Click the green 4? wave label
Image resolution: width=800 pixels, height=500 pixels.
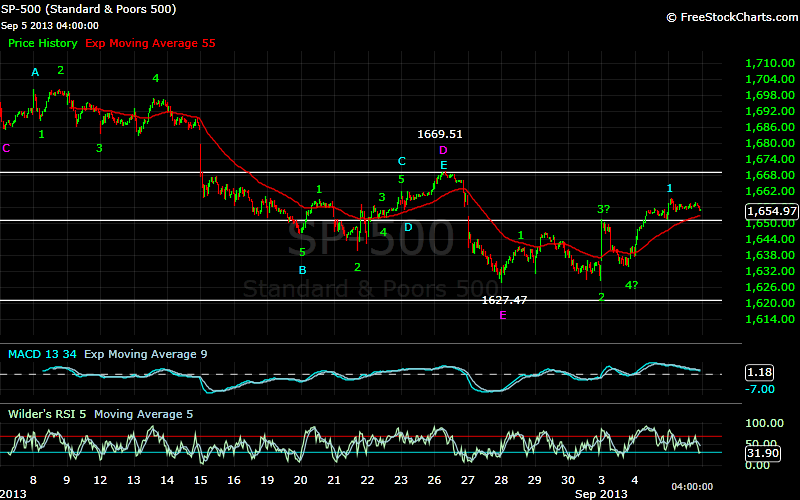pyautogui.click(x=632, y=285)
